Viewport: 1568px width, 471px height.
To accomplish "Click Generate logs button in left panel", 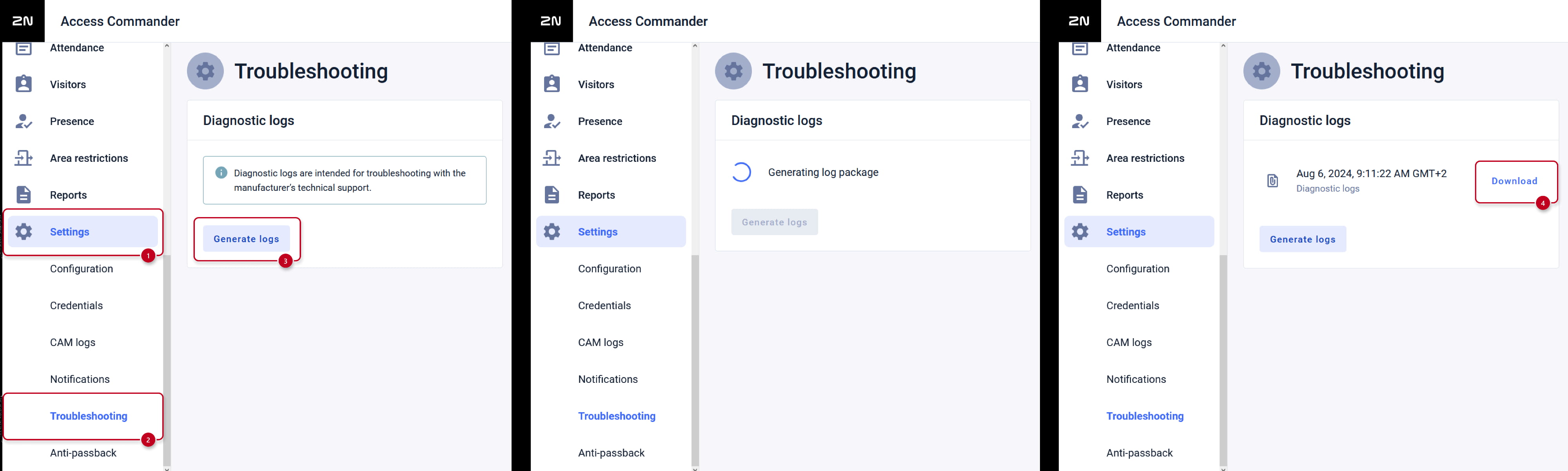I will tap(247, 239).
